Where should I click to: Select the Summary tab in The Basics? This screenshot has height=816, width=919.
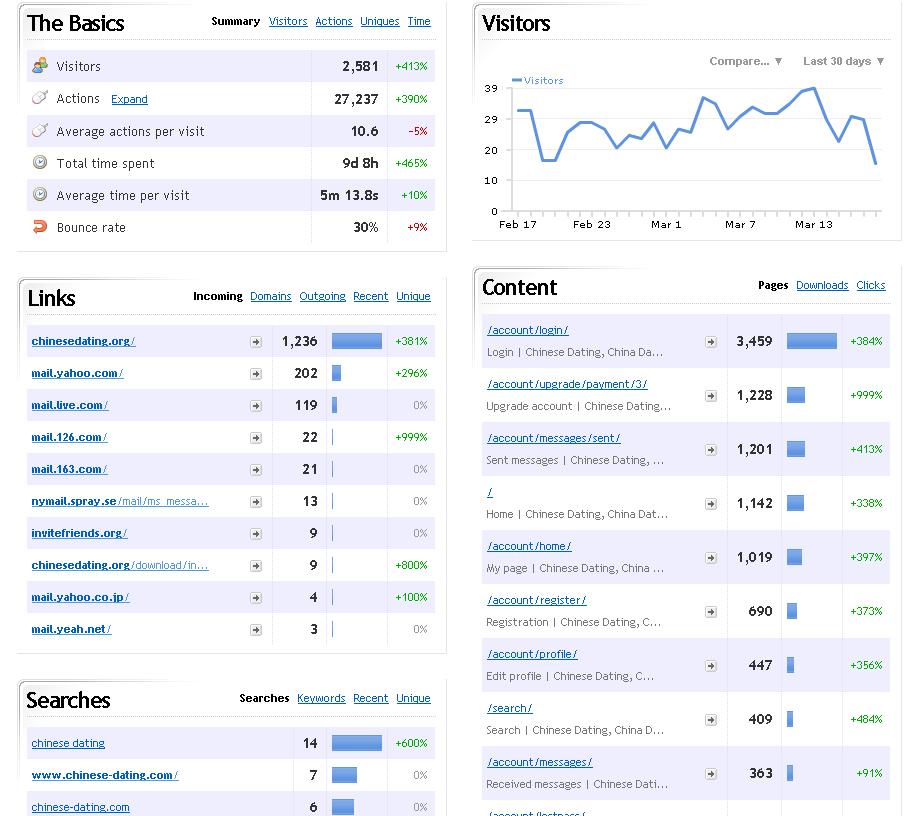coord(236,21)
